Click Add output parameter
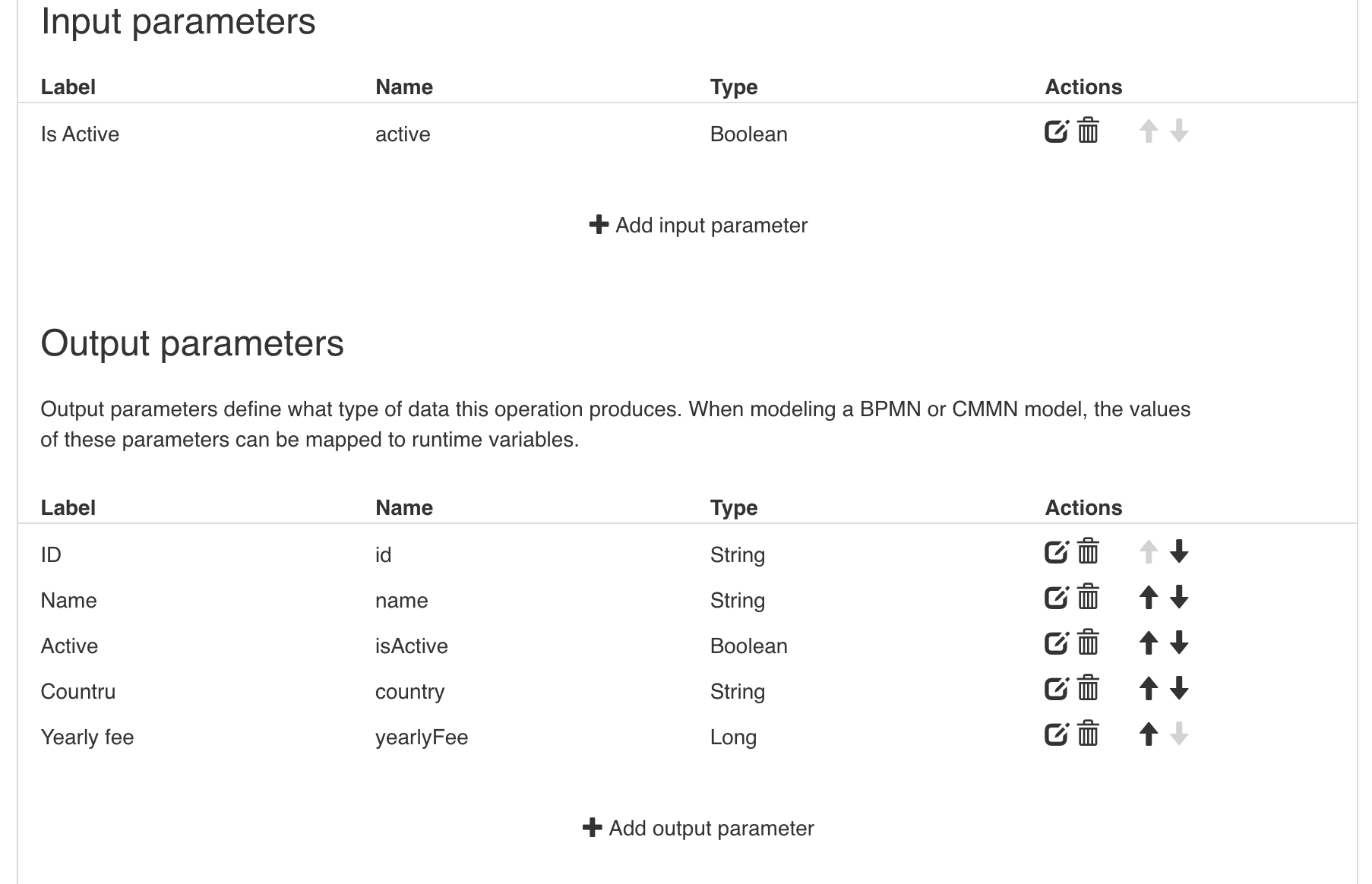The height and width of the screenshot is (884, 1372). [x=699, y=828]
